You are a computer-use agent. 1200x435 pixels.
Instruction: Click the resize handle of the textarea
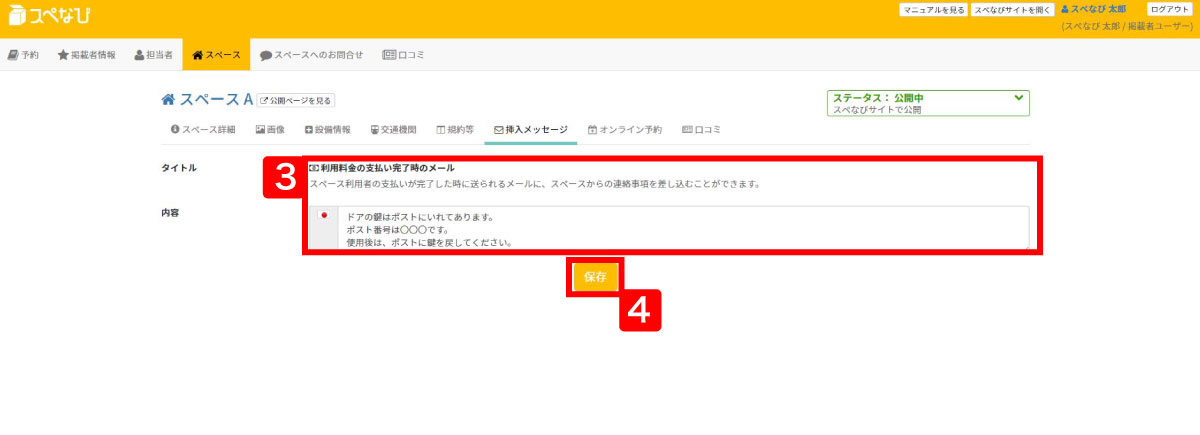click(x=1025, y=245)
